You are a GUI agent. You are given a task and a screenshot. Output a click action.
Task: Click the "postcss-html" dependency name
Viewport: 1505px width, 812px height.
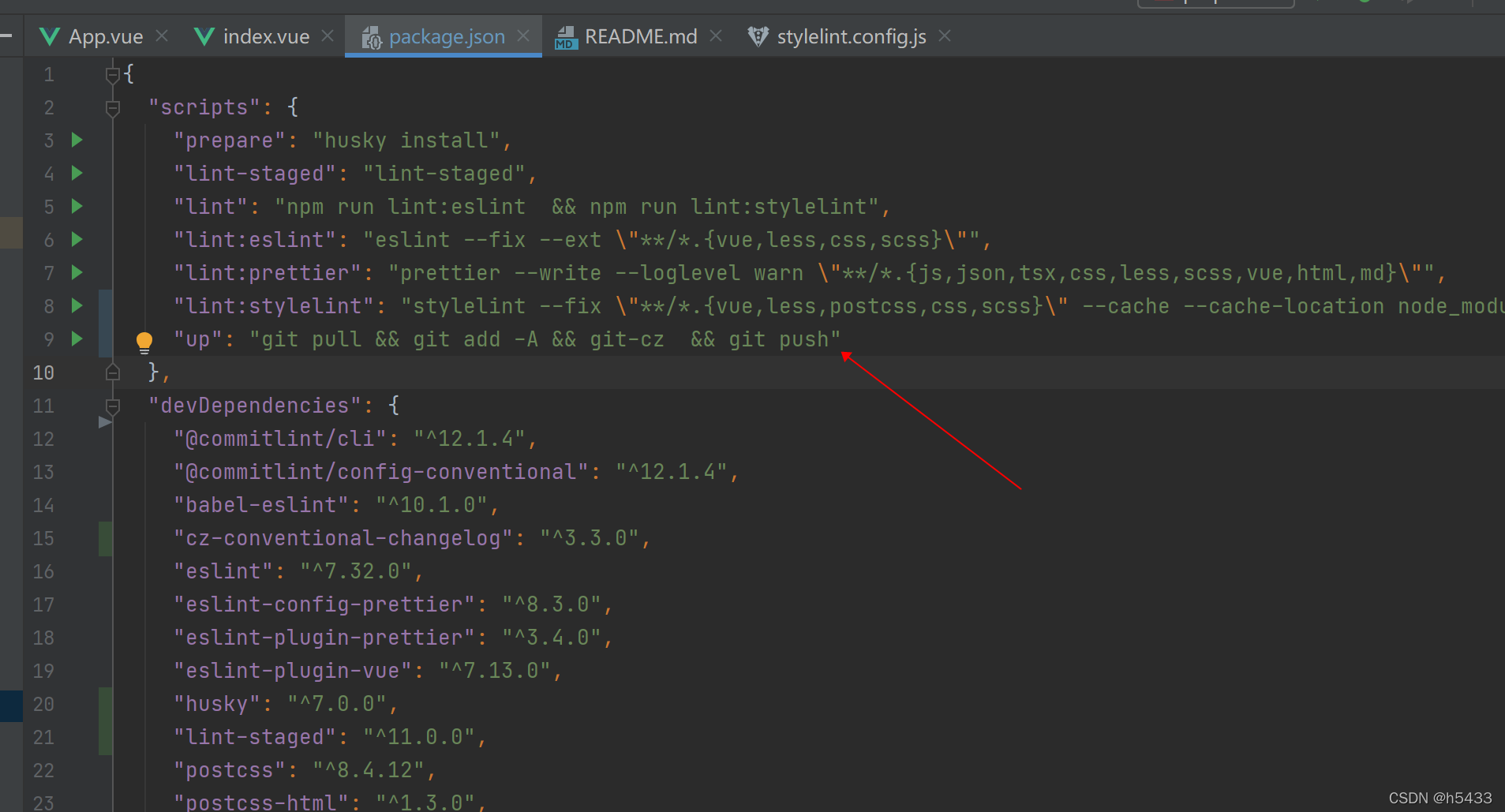[x=261, y=802]
